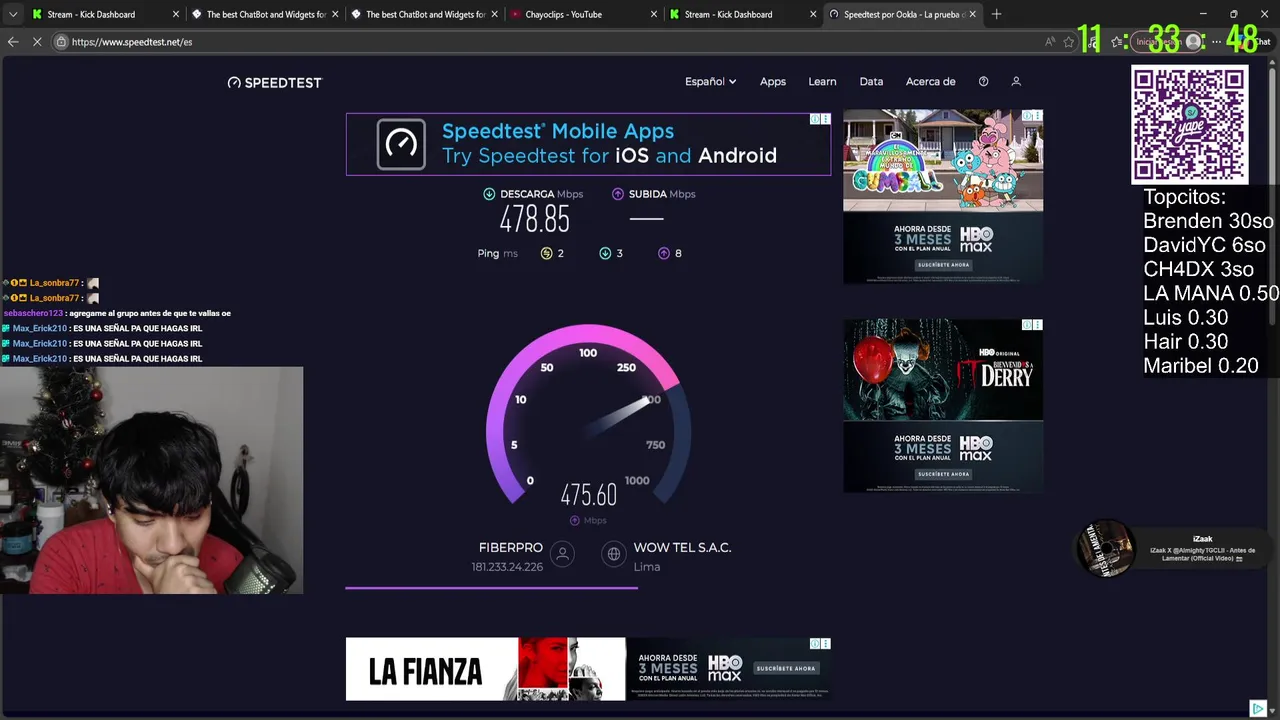Click the IP address 181.233.24.226
Viewport: 1280px width, 720px height.
click(x=507, y=567)
